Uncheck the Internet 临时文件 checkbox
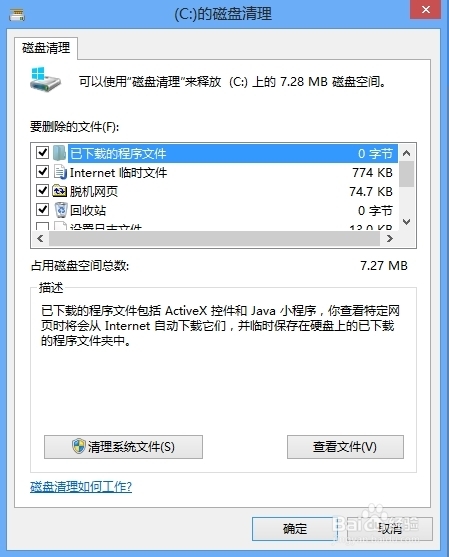The width and height of the screenshot is (449, 557). point(43,172)
